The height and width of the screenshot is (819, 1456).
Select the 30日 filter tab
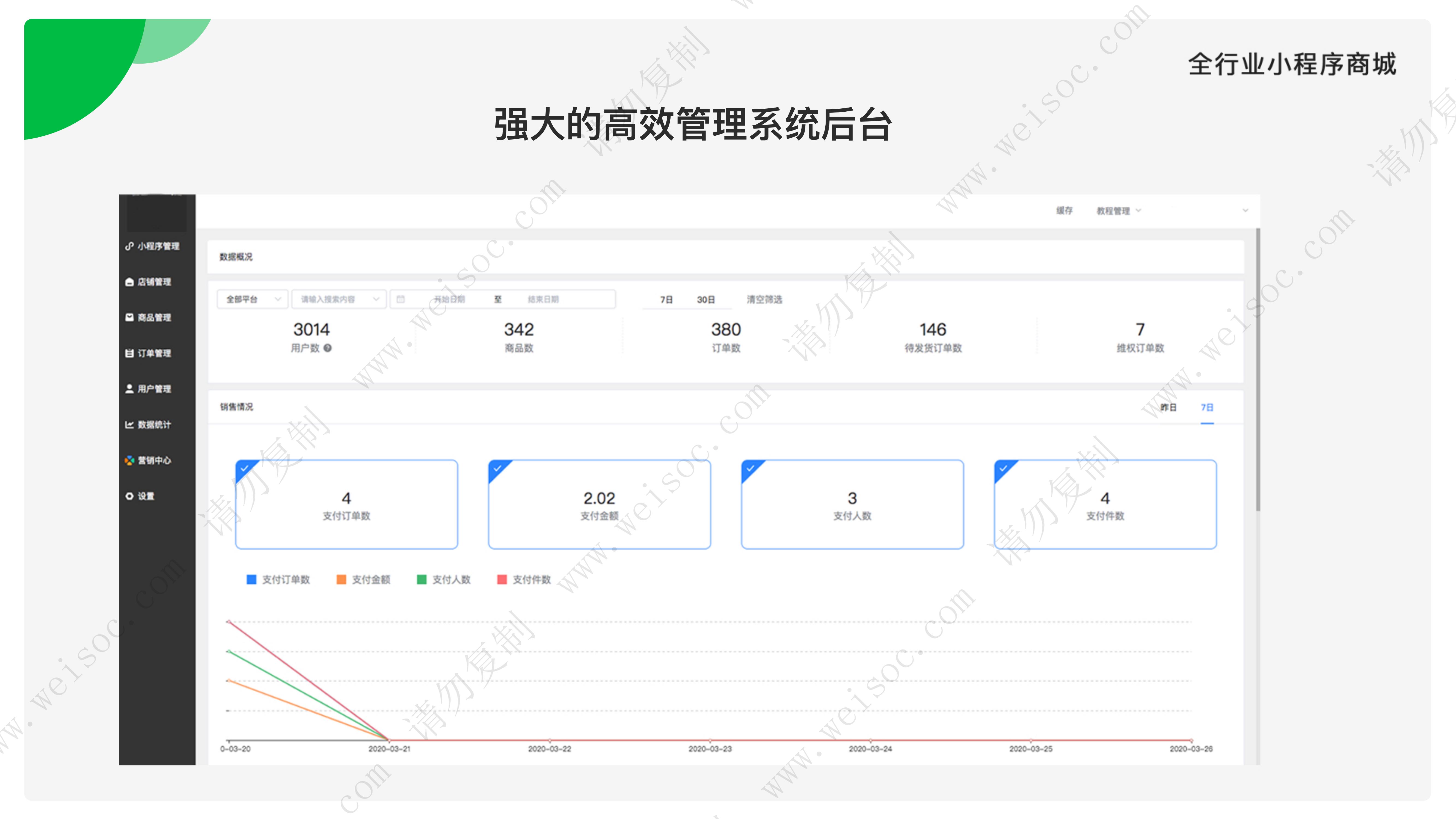click(x=705, y=299)
